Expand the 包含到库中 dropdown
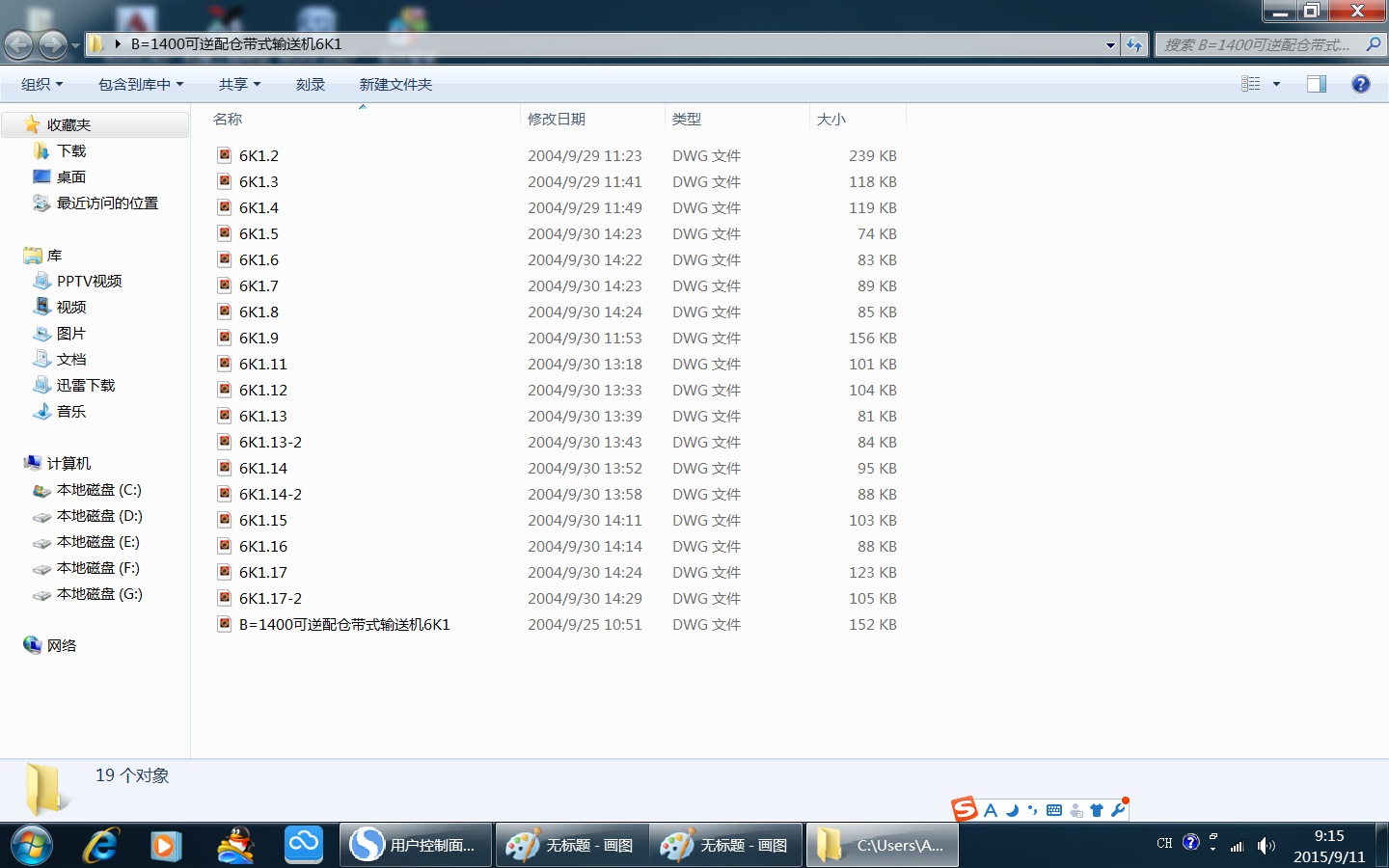1389x868 pixels. (x=141, y=84)
